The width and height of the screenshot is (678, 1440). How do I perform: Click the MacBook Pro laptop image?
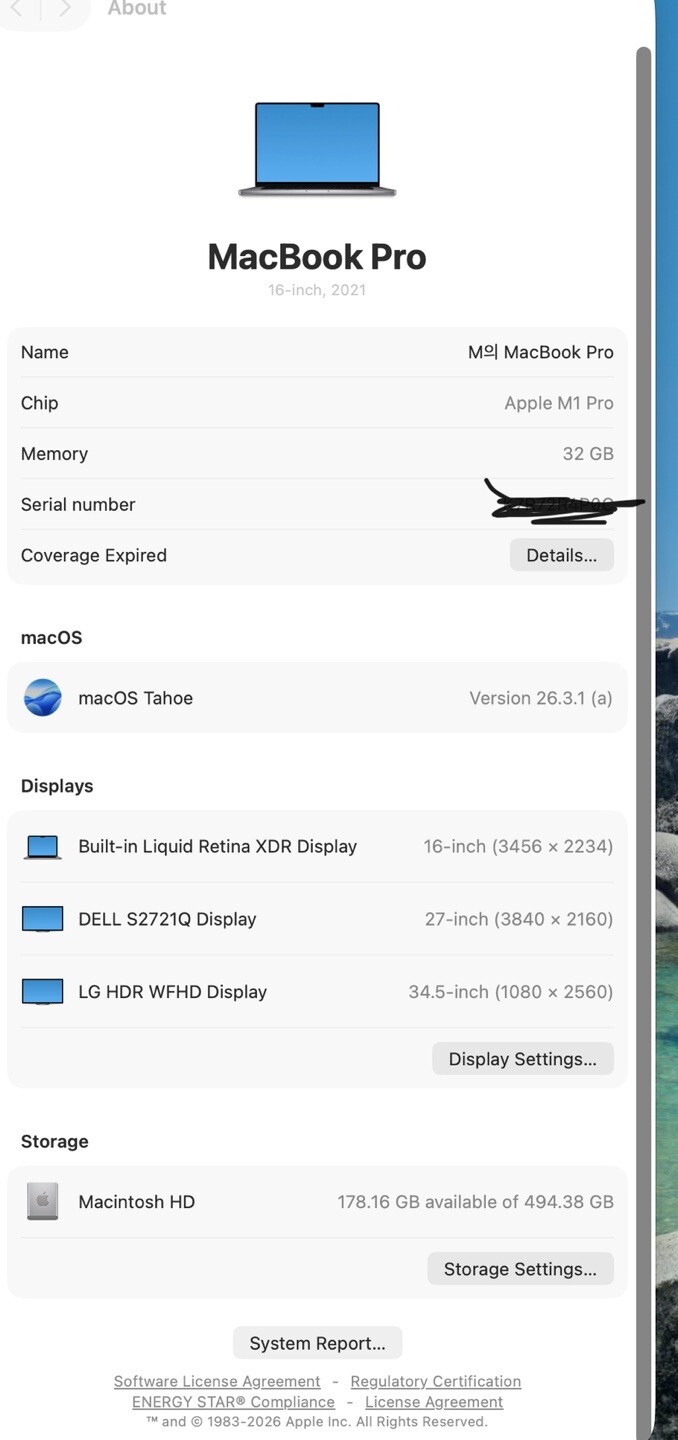tap(317, 148)
